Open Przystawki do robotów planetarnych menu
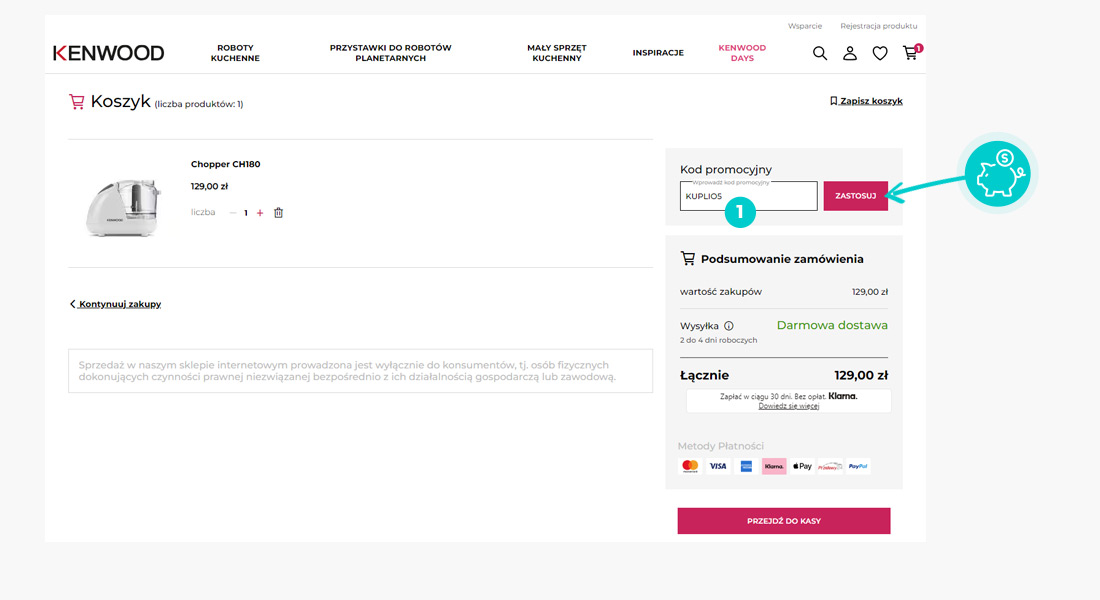The image size is (1100, 600). tap(391, 53)
